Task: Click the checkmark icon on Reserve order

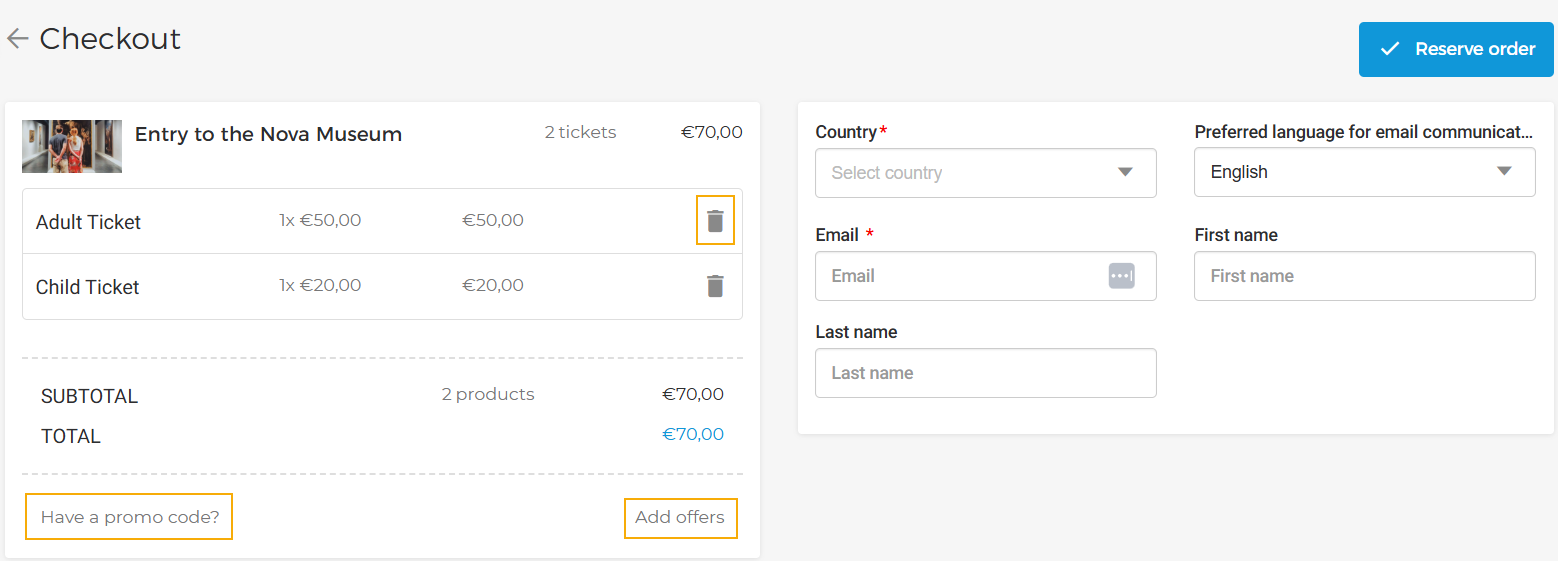Action: click(1389, 49)
